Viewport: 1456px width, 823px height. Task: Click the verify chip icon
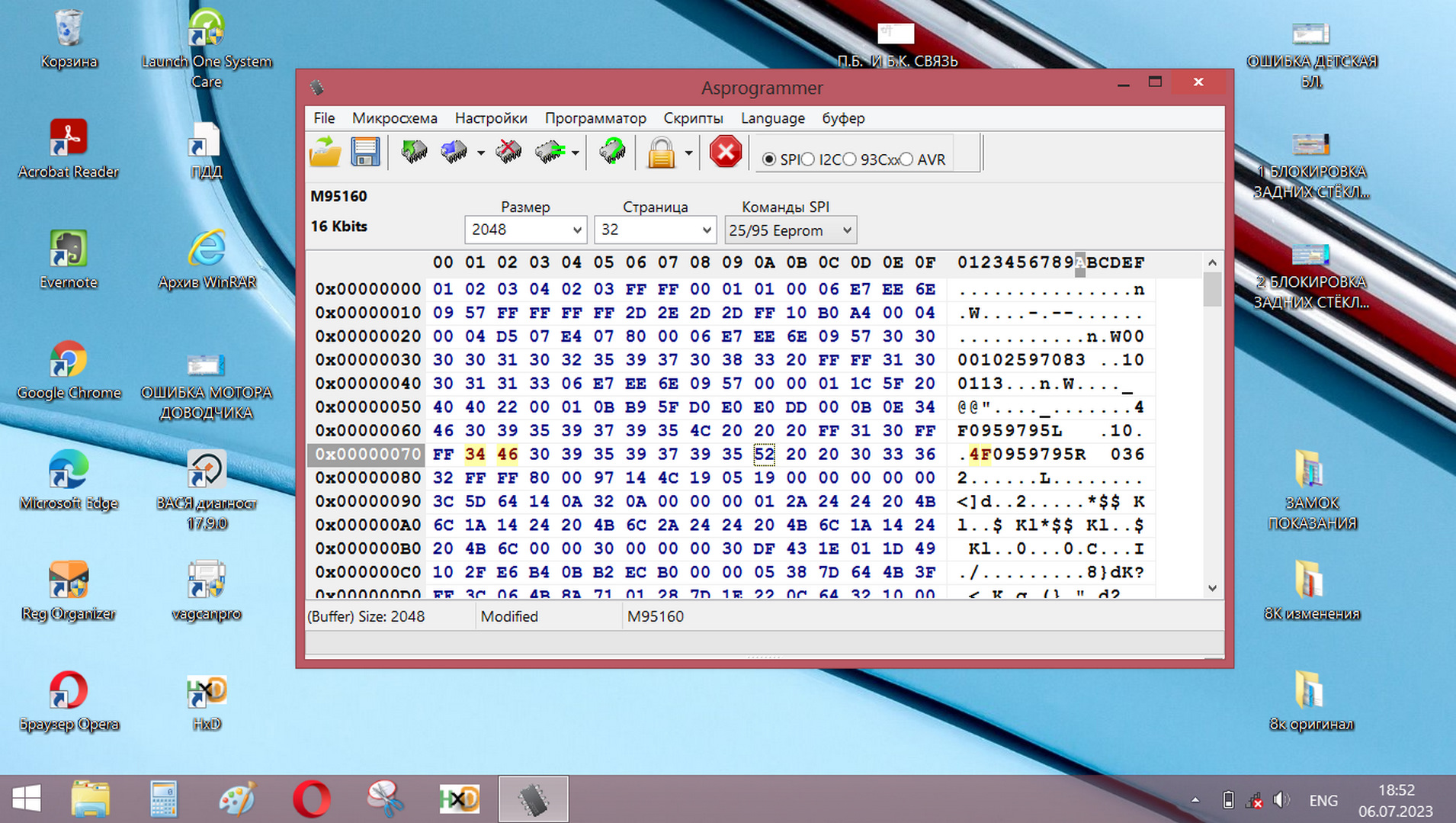click(550, 152)
